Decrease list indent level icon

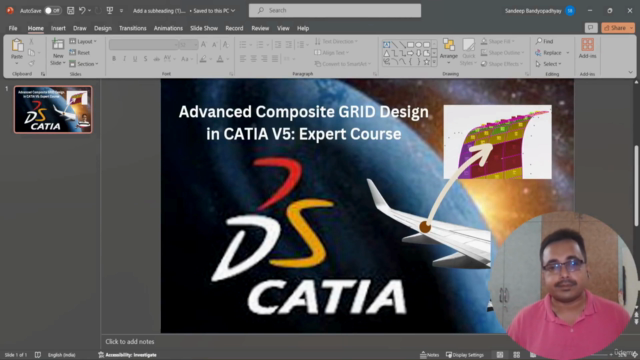click(x=278, y=44)
